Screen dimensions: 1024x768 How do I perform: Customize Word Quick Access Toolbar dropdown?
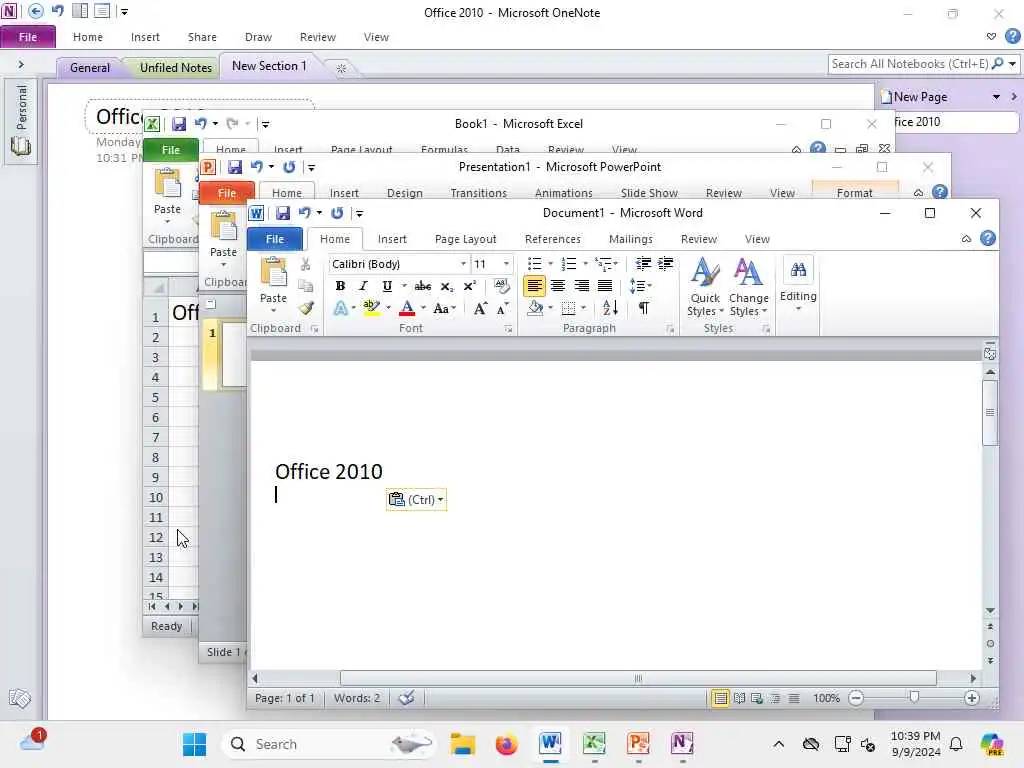[x=359, y=214]
